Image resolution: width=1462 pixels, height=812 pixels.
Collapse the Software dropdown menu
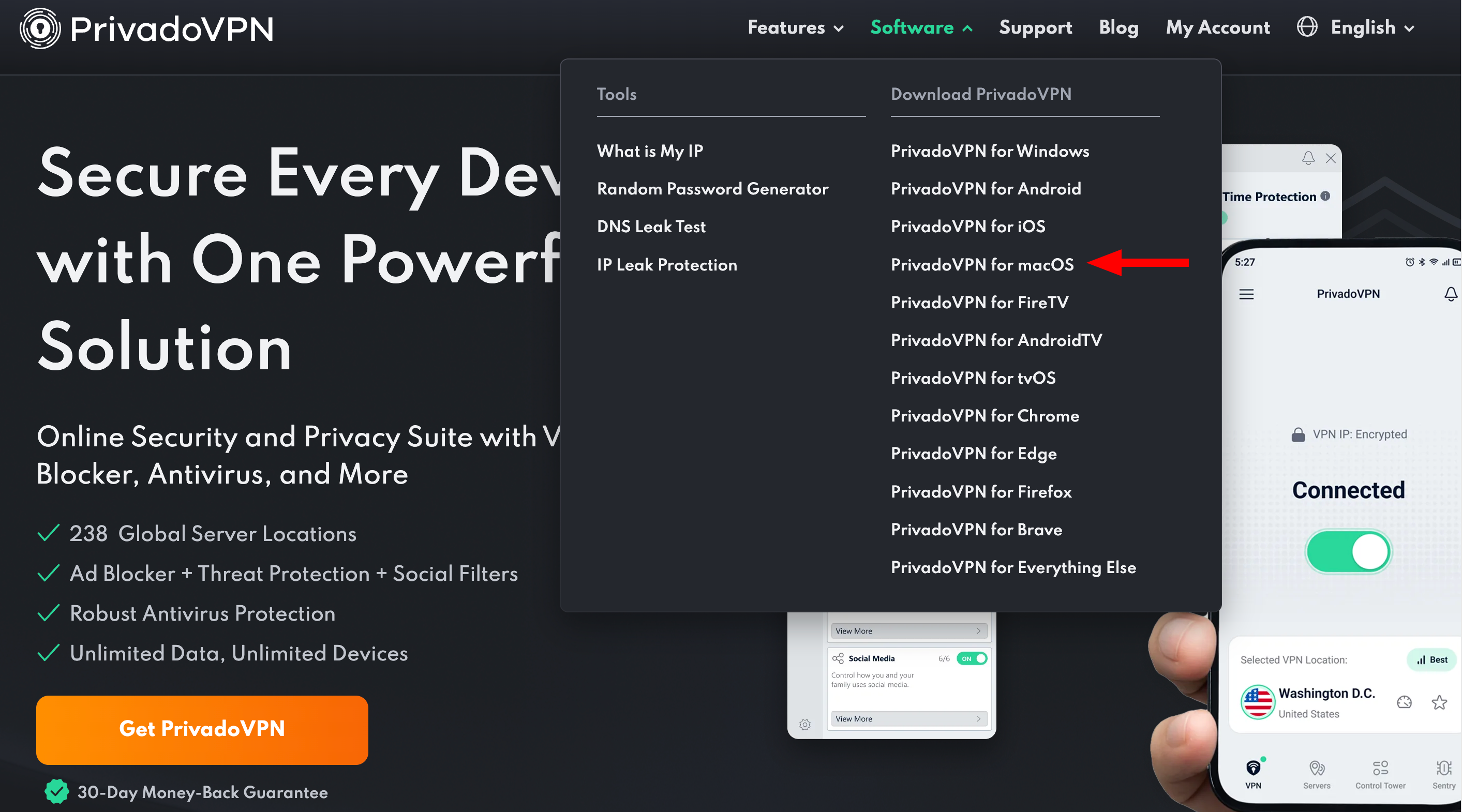click(x=922, y=27)
